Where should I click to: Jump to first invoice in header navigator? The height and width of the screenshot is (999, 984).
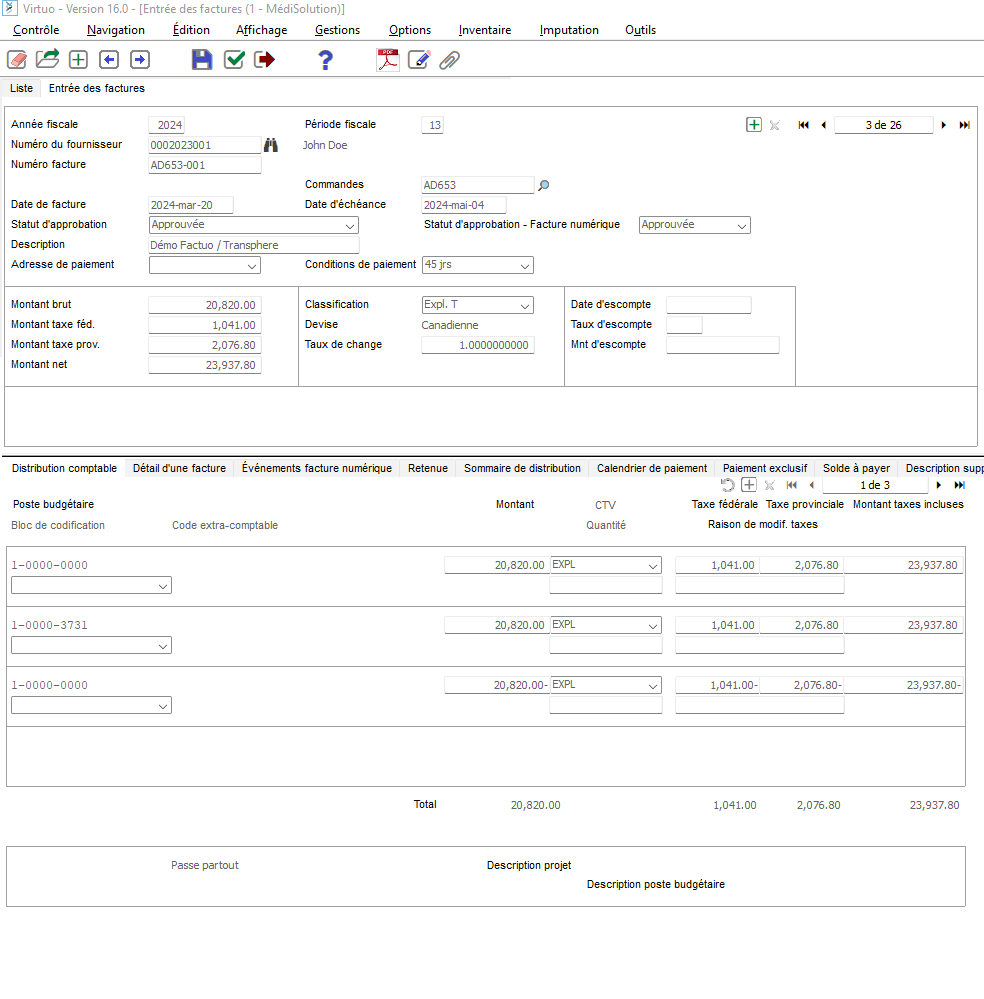tap(804, 125)
